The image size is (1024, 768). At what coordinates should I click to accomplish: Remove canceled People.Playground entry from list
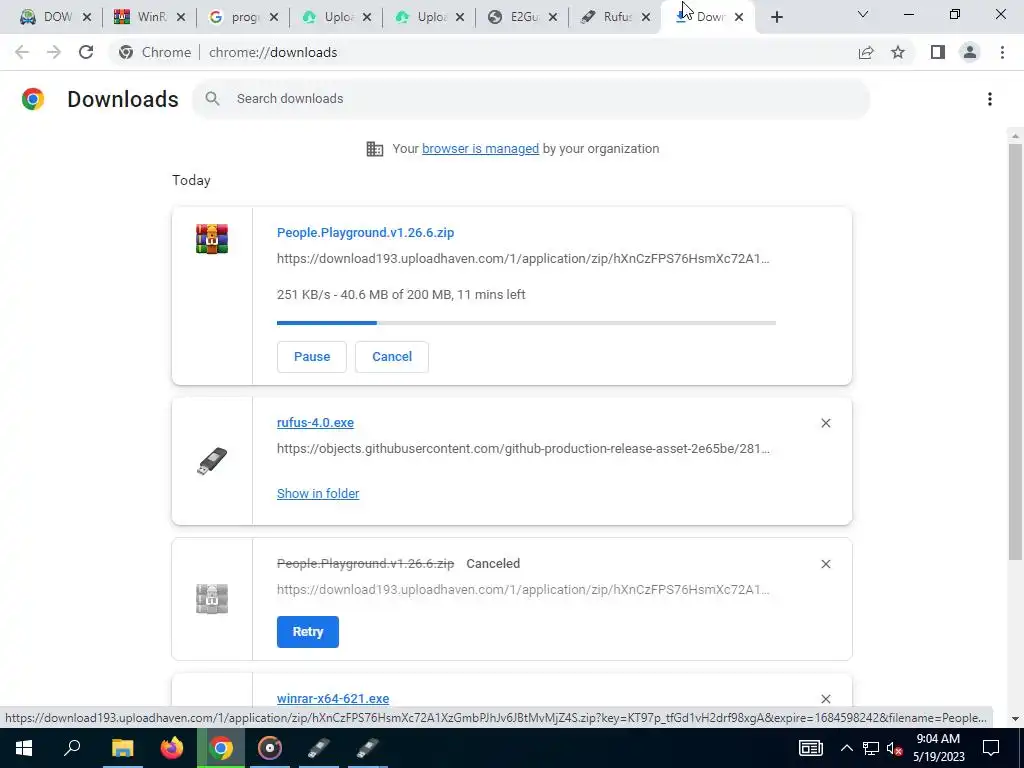825,564
